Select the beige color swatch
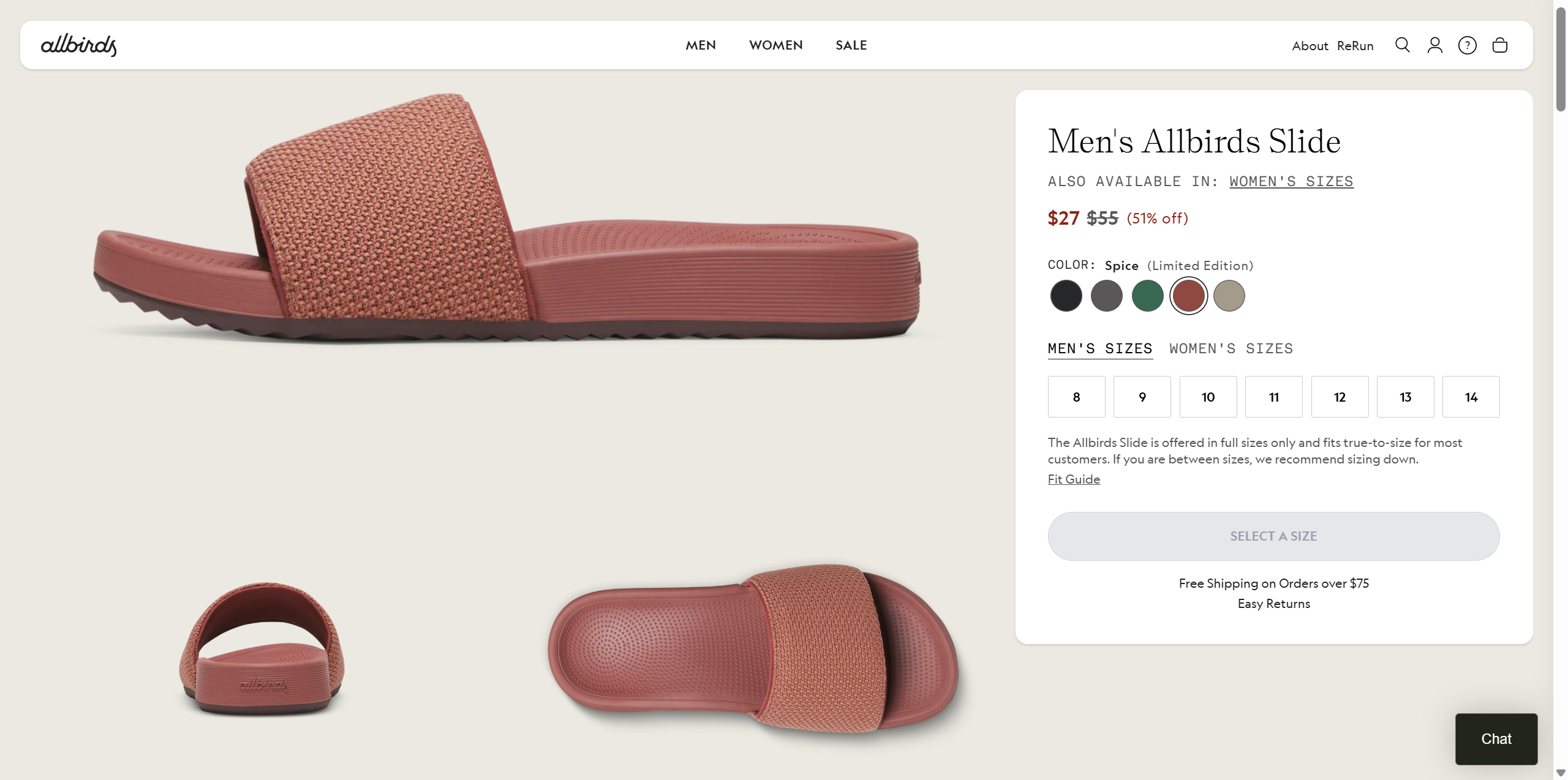The width and height of the screenshot is (1568, 780). tap(1229, 296)
